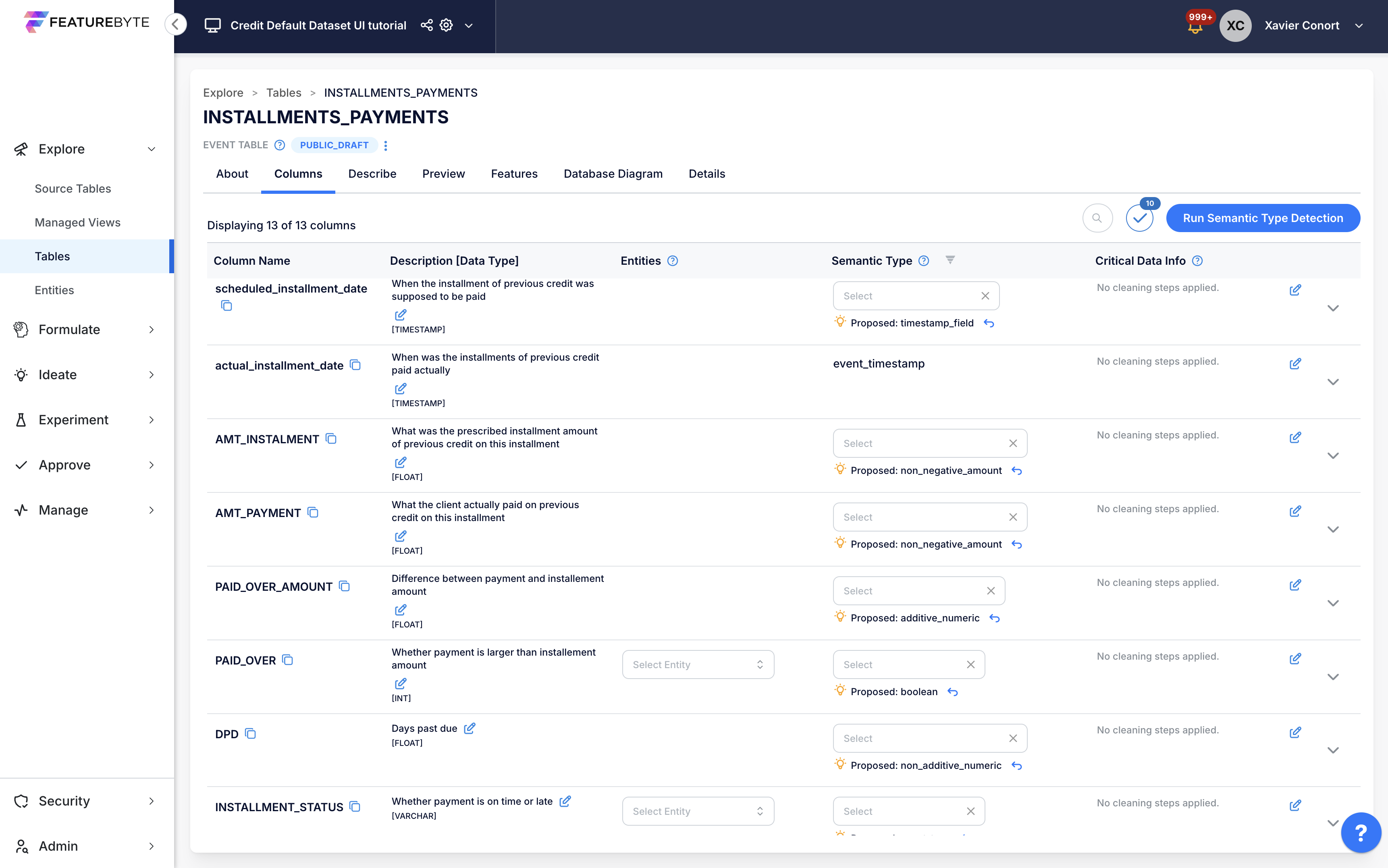1388x868 pixels.
Task: Collapse the left navigation sidebar
Action: (176, 24)
